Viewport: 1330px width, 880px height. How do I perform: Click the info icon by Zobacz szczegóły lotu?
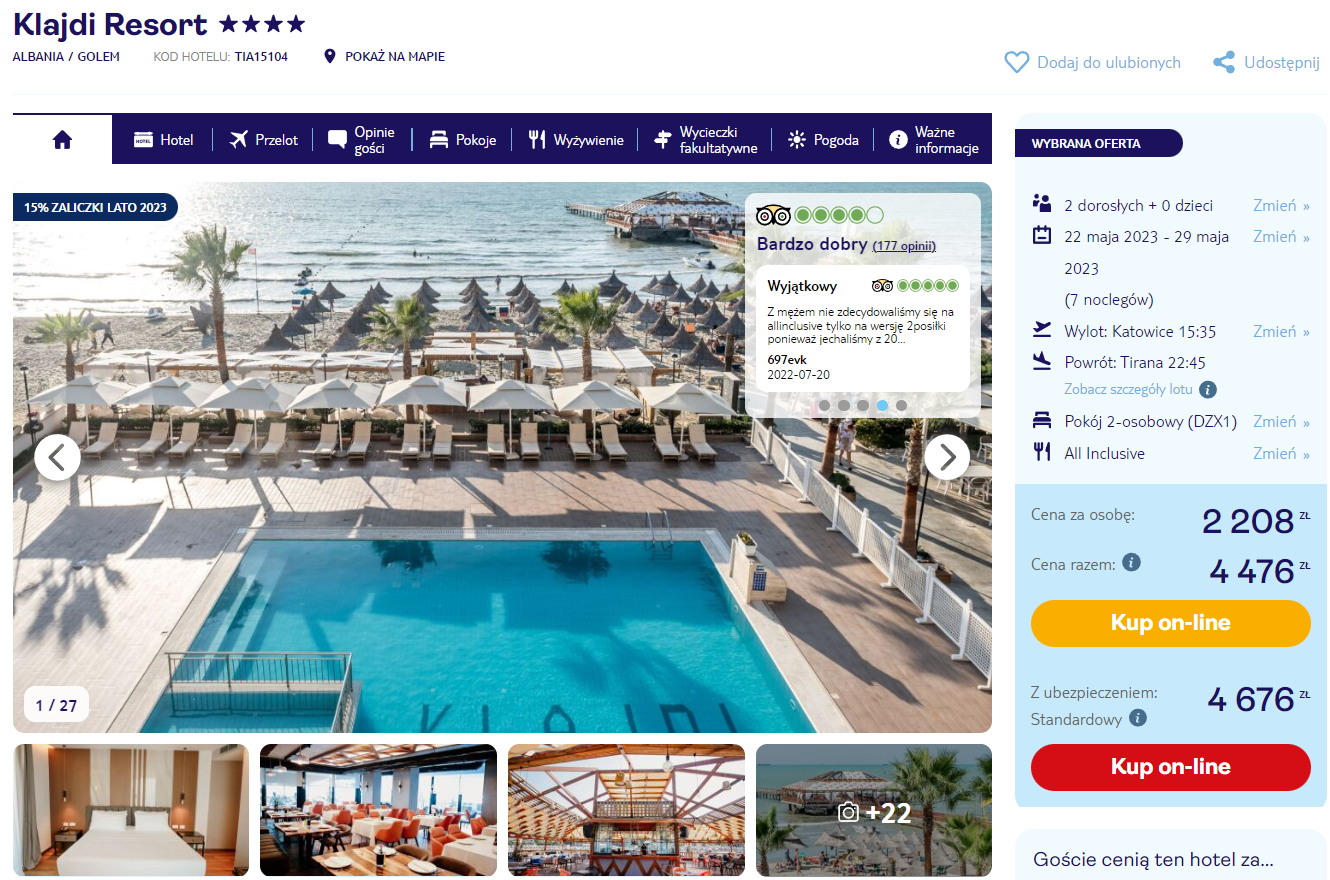click(1208, 390)
